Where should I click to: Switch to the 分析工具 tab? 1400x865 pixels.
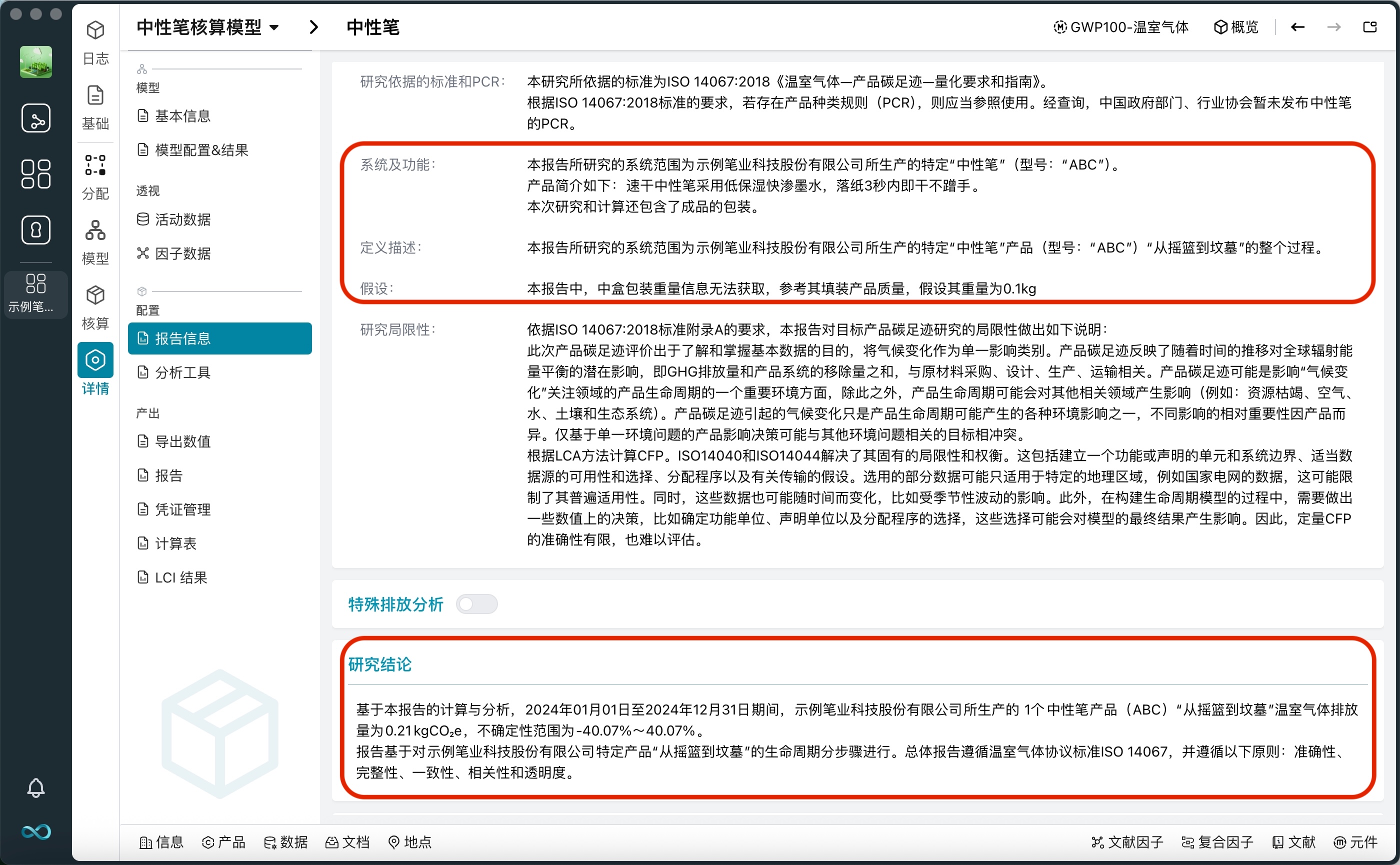click(182, 372)
